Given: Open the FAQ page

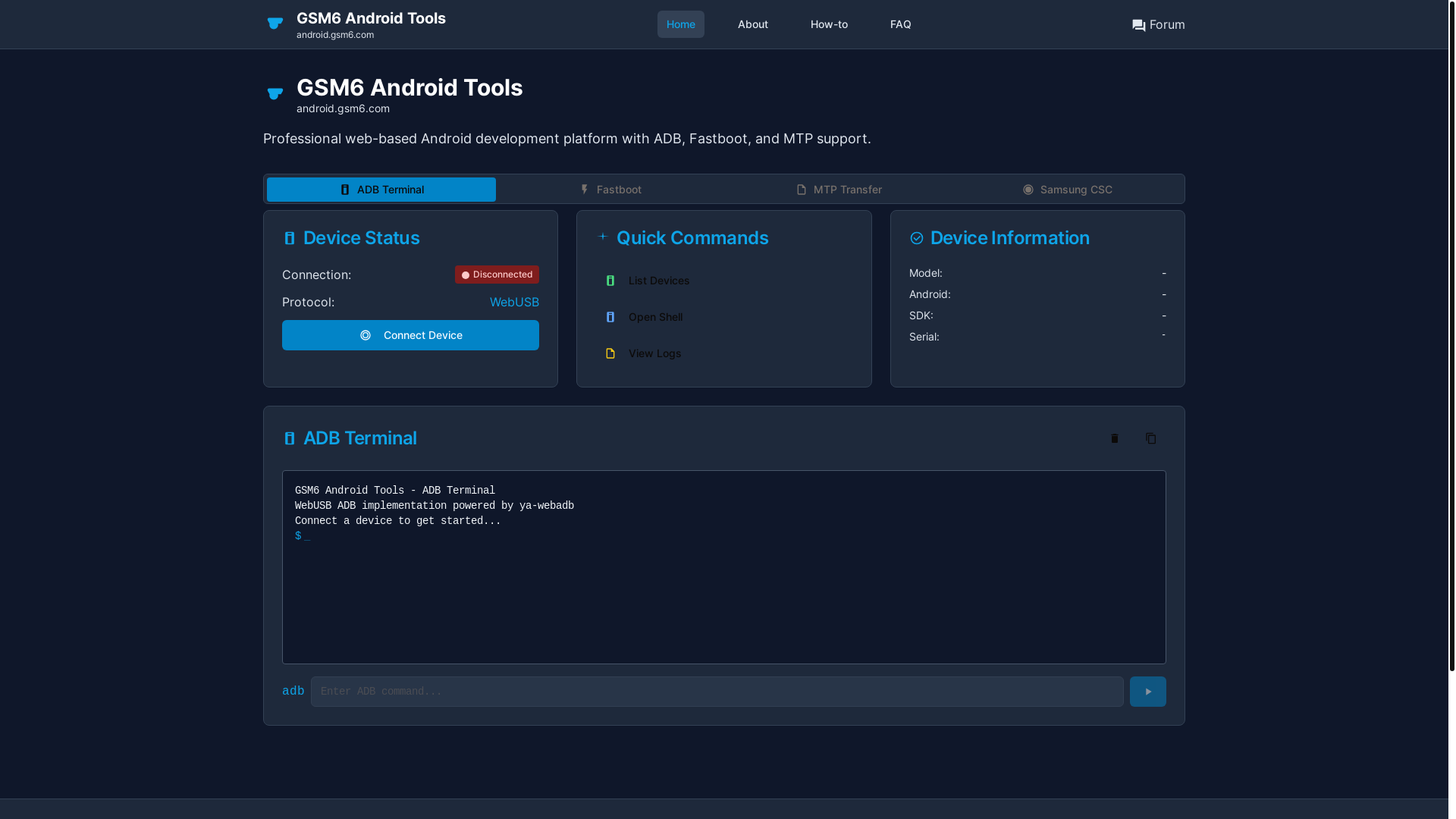Looking at the screenshot, I should click(x=901, y=24).
